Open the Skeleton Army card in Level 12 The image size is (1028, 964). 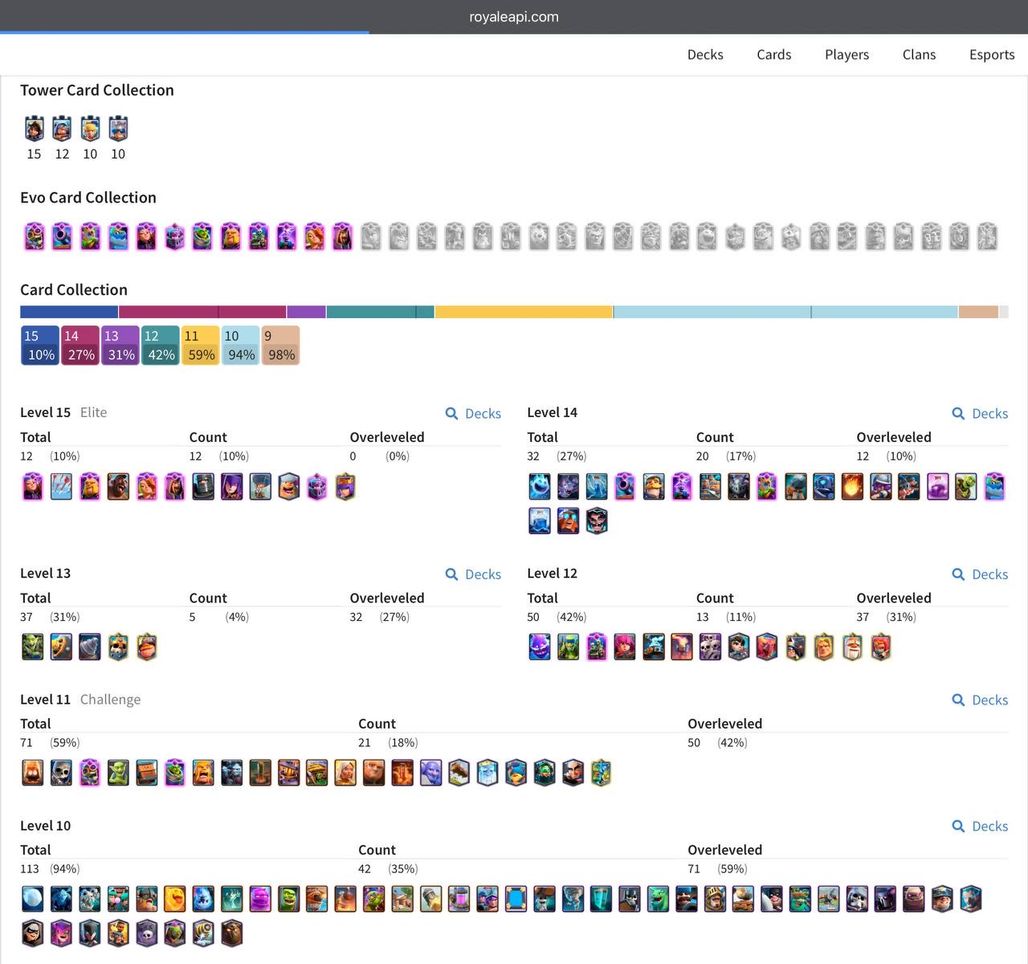[710, 647]
